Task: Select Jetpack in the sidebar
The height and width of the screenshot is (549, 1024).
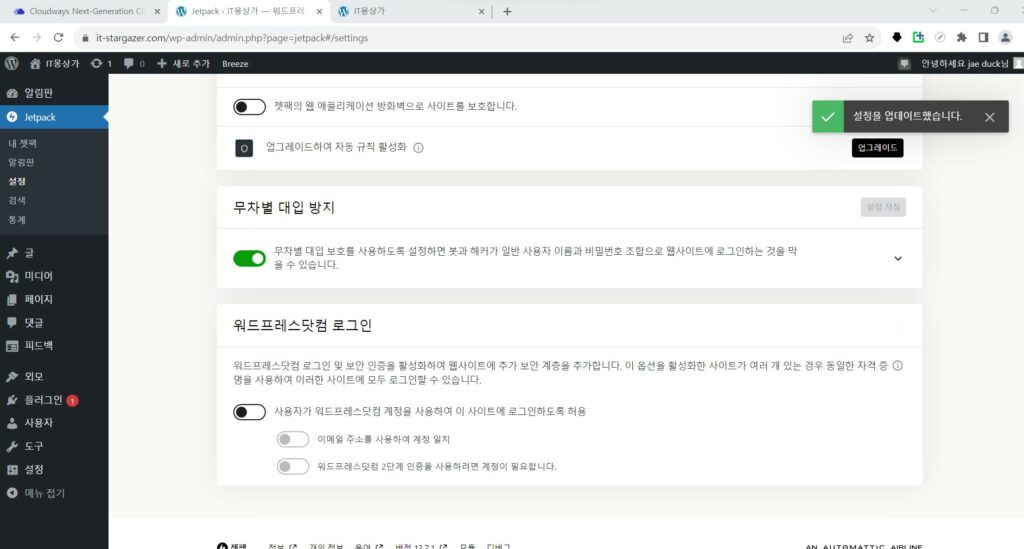Action: tap(54, 117)
